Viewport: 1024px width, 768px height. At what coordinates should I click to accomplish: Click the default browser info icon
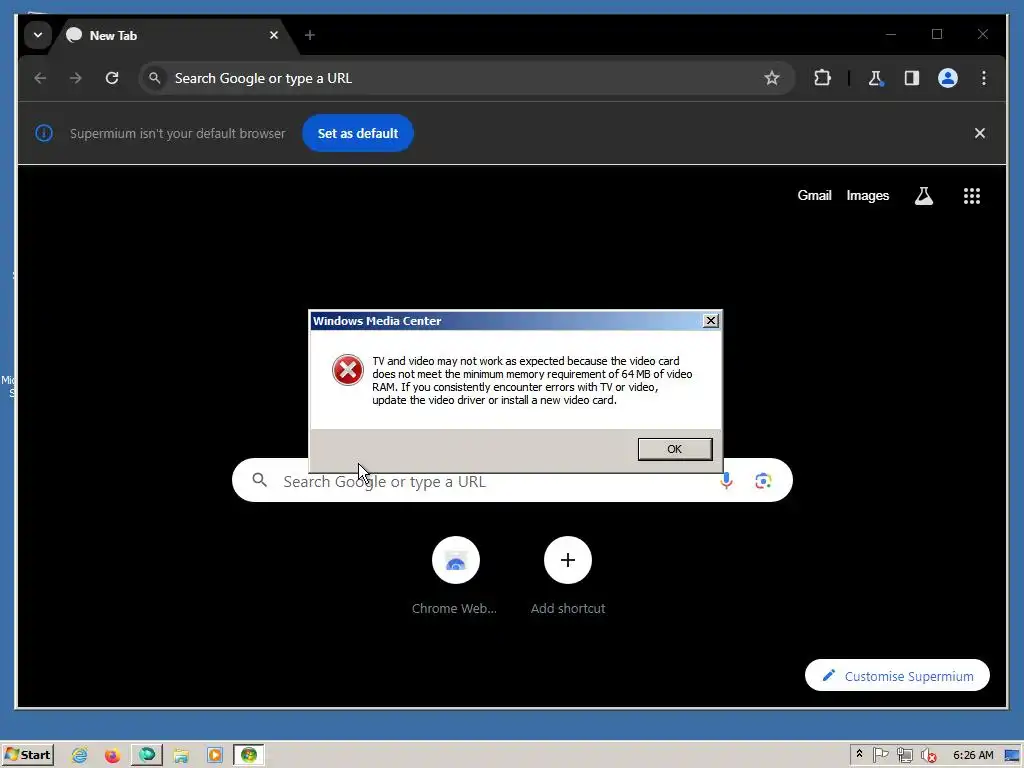coord(44,133)
